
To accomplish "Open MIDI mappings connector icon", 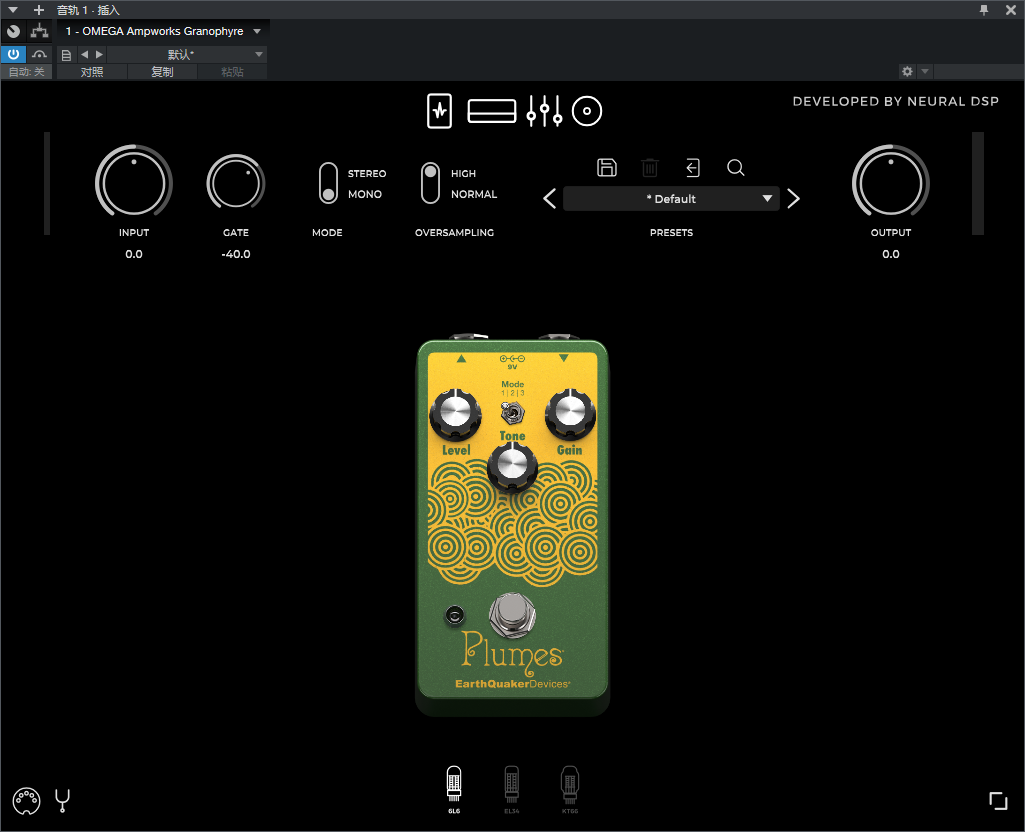I will click(26, 801).
